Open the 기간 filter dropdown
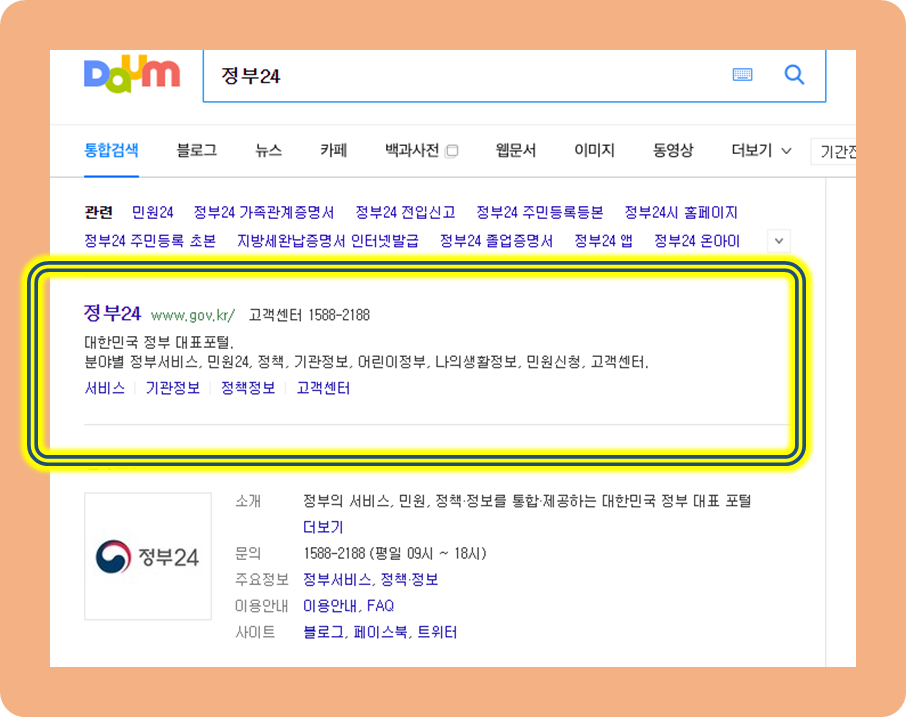The image size is (906, 717). click(834, 151)
